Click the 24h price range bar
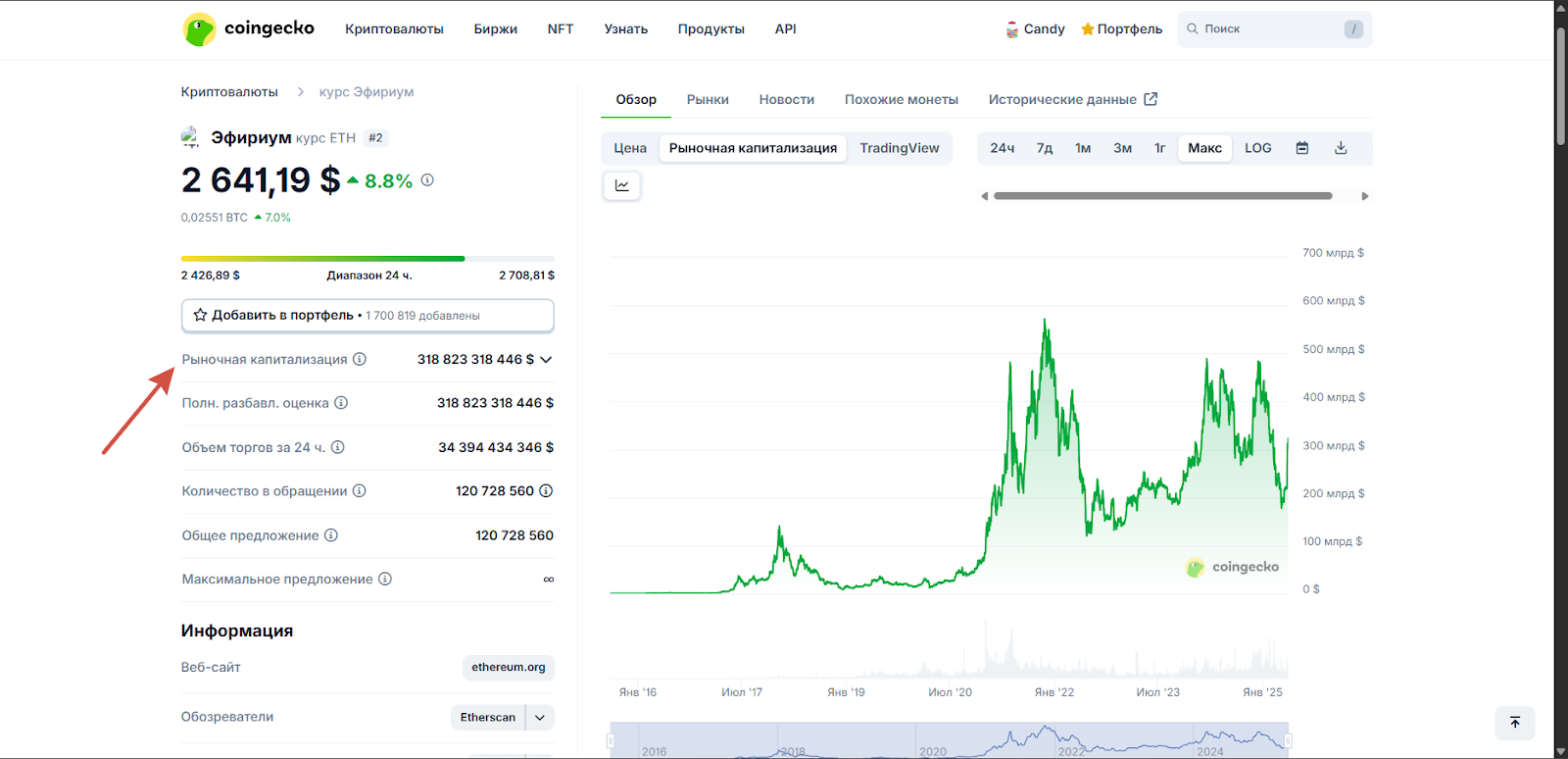The height and width of the screenshot is (759, 1568). click(367, 259)
